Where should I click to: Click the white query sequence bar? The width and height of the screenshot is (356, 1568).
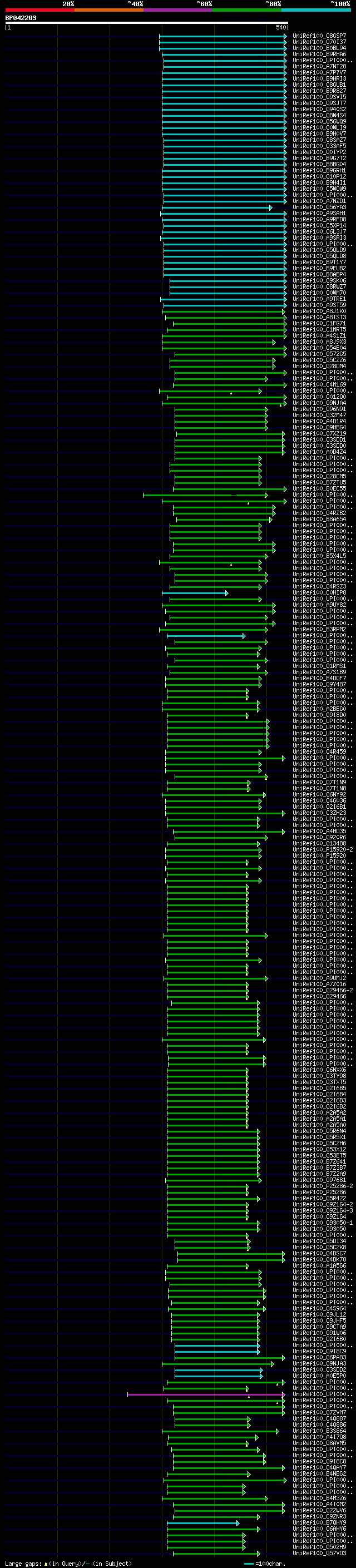click(147, 22)
